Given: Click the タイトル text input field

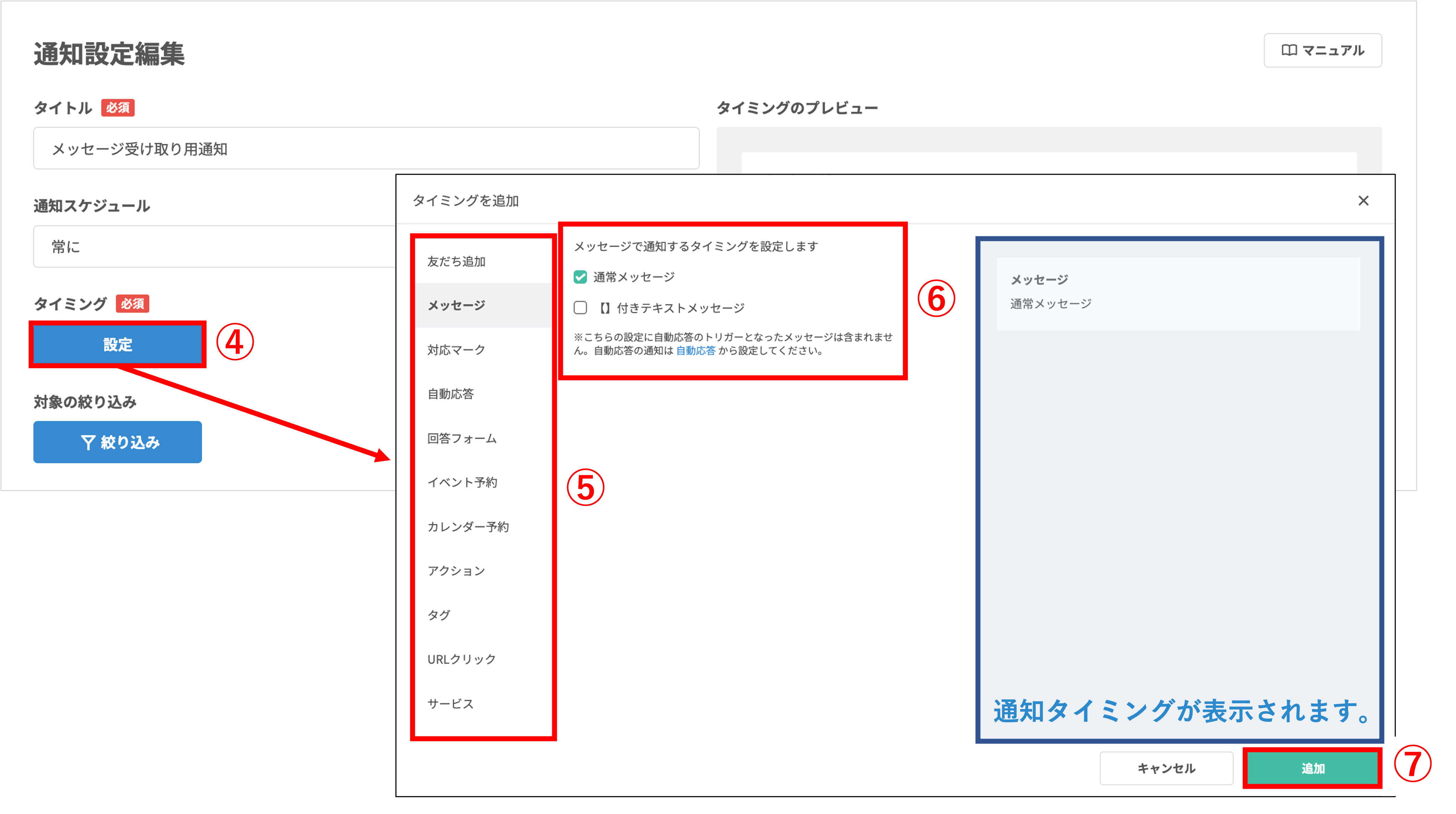Looking at the screenshot, I should point(366,149).
